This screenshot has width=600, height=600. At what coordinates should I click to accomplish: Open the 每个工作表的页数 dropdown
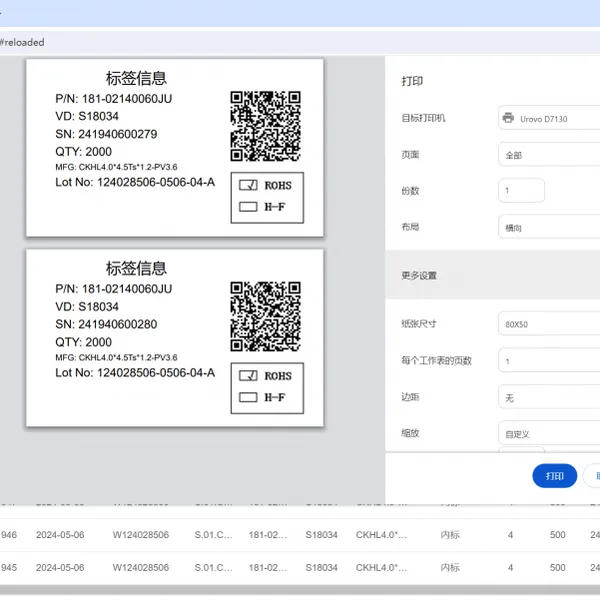[549, 360]
